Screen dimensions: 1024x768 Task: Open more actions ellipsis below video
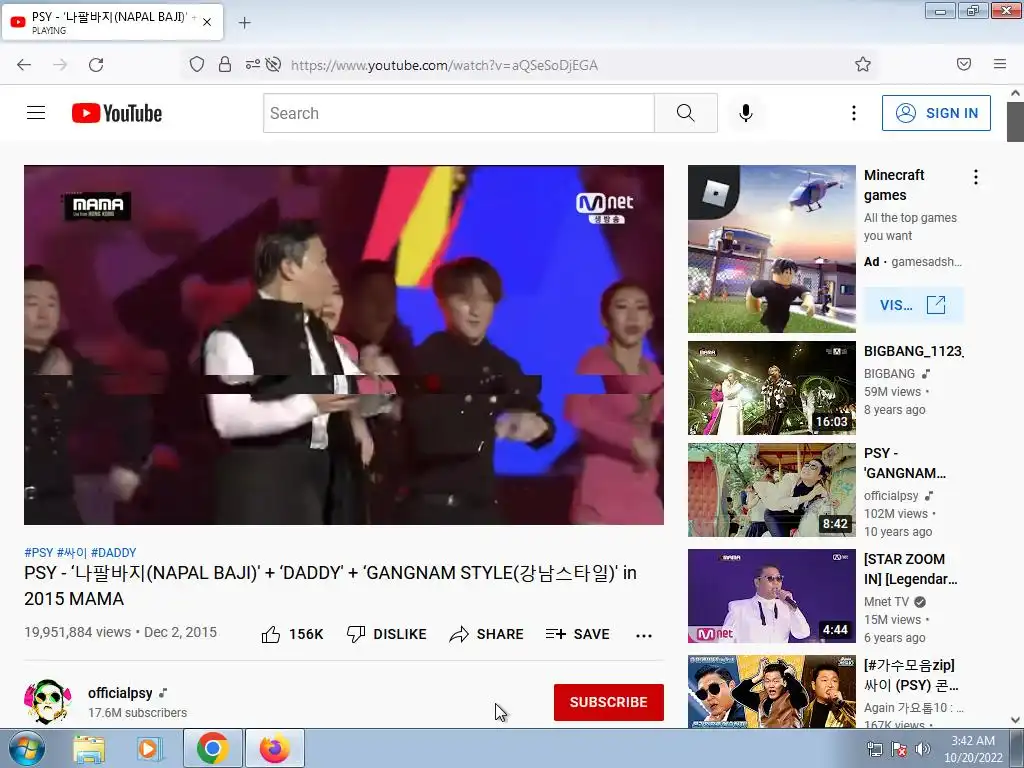[644, 635]
